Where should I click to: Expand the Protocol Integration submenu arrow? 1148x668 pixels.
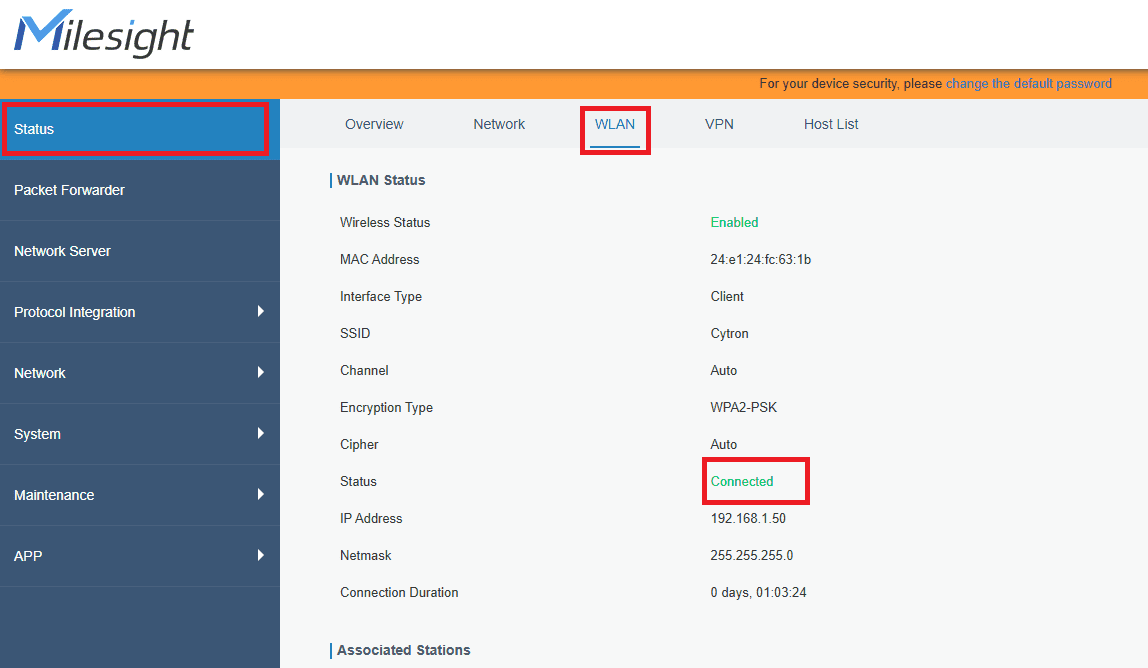[x=262, y=312]
